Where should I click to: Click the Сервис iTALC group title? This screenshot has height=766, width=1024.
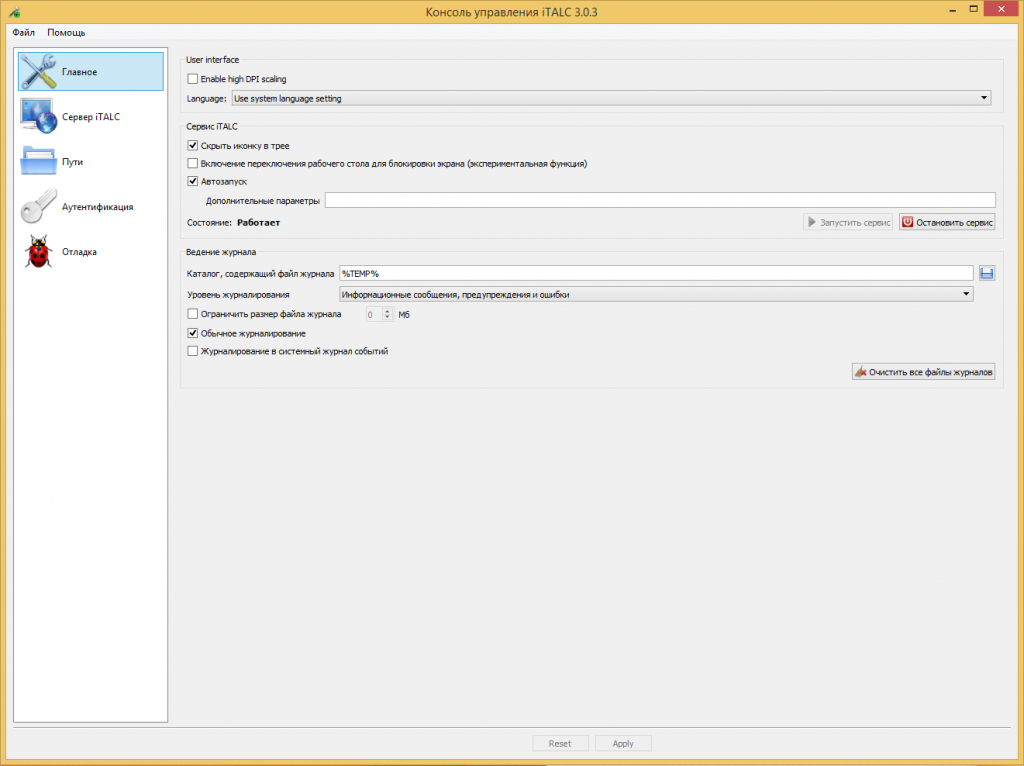[212, 127]
